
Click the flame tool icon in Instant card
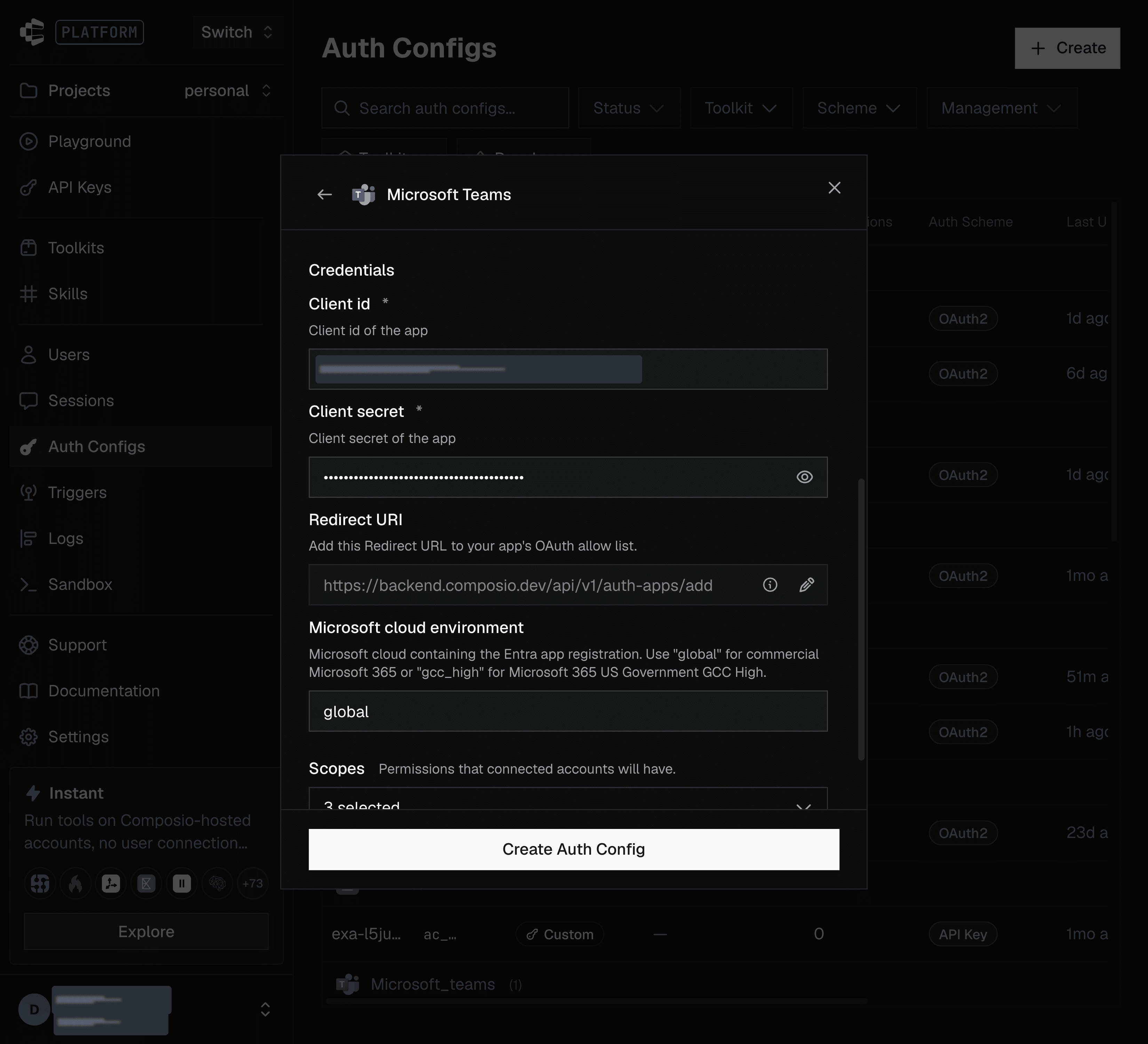76,883
